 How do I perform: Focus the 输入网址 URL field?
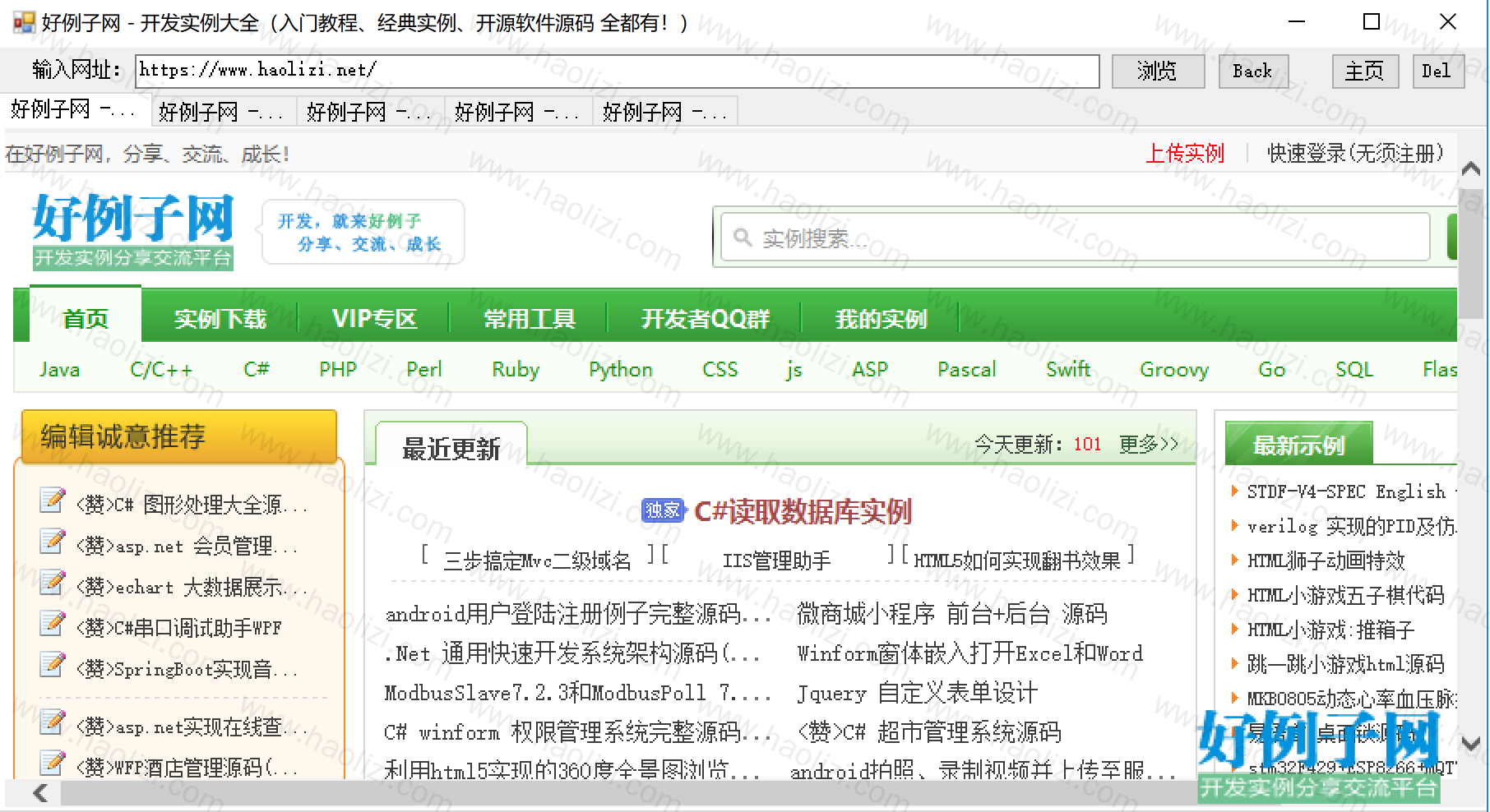pyautogui.click(x=618, y=71)
